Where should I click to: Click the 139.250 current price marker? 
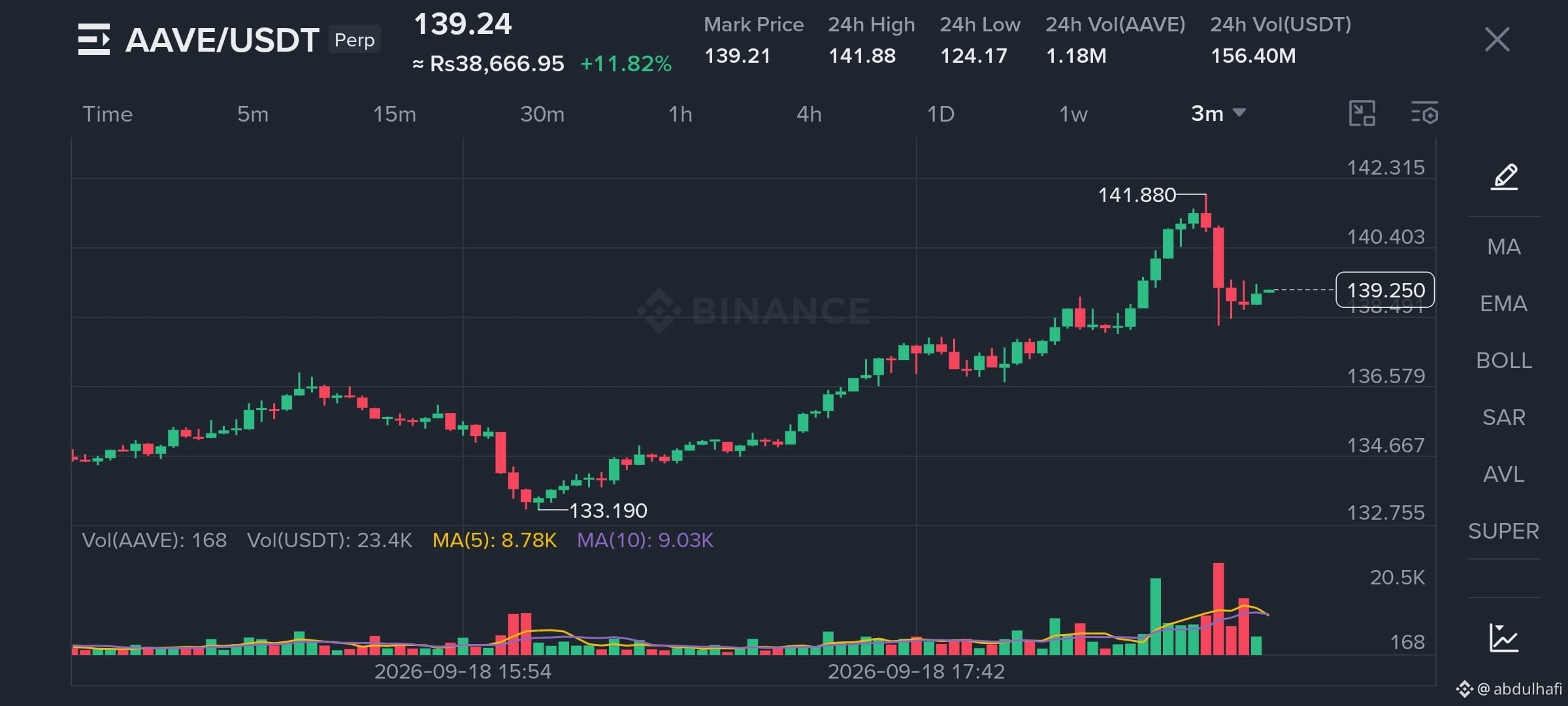pos(1385,290)
